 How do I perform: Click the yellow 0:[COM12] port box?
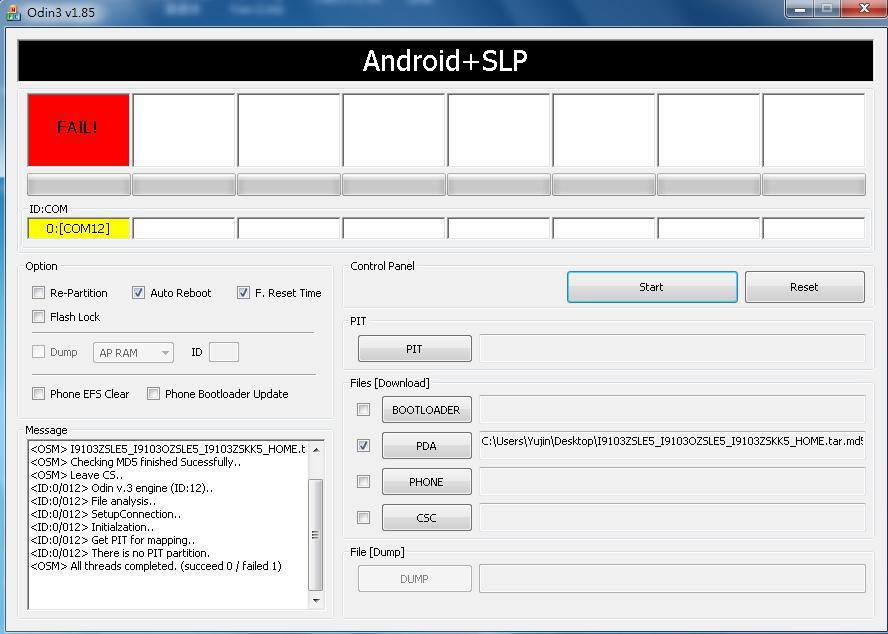78,228
